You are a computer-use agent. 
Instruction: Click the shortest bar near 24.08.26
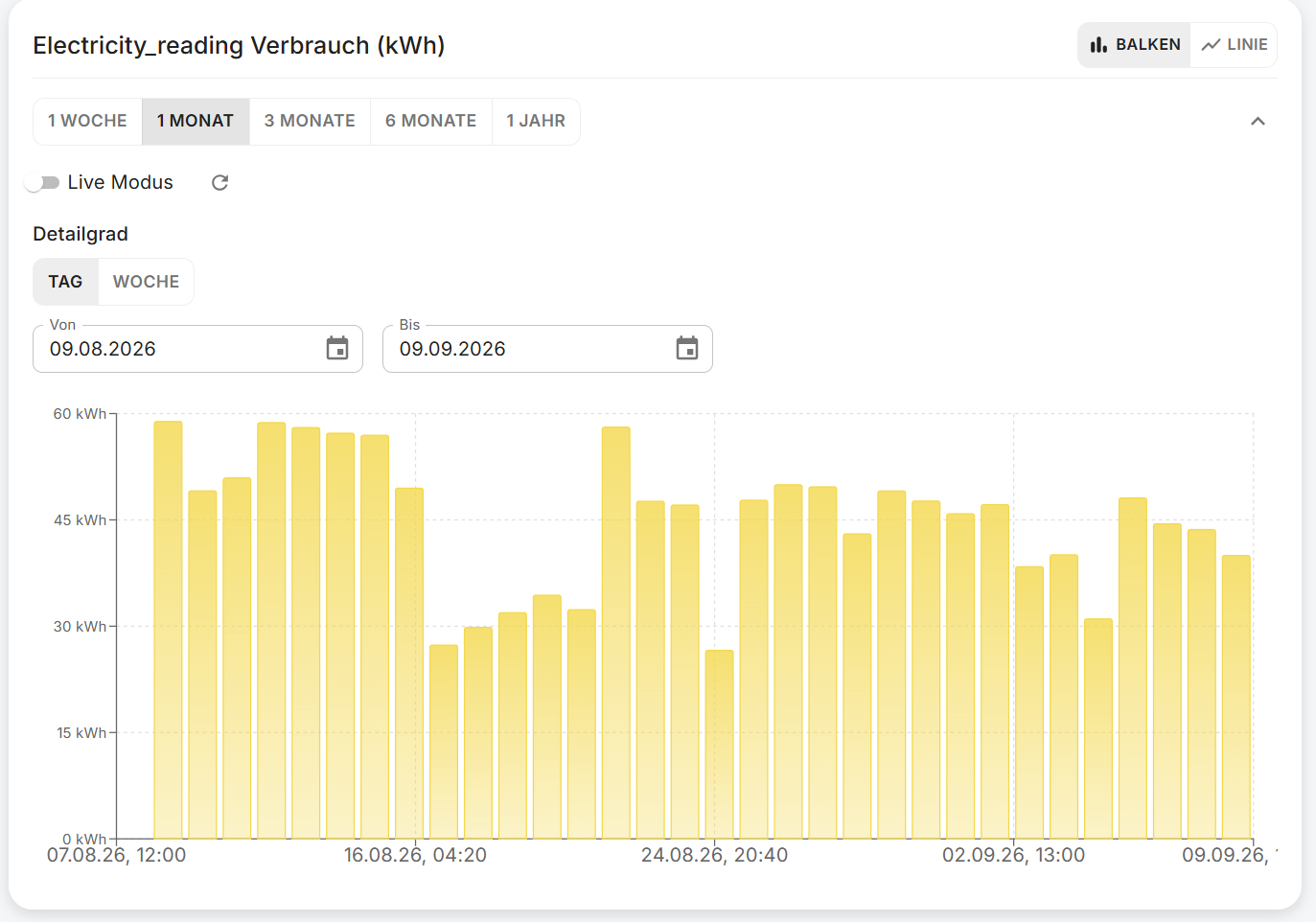pos(719,745)
